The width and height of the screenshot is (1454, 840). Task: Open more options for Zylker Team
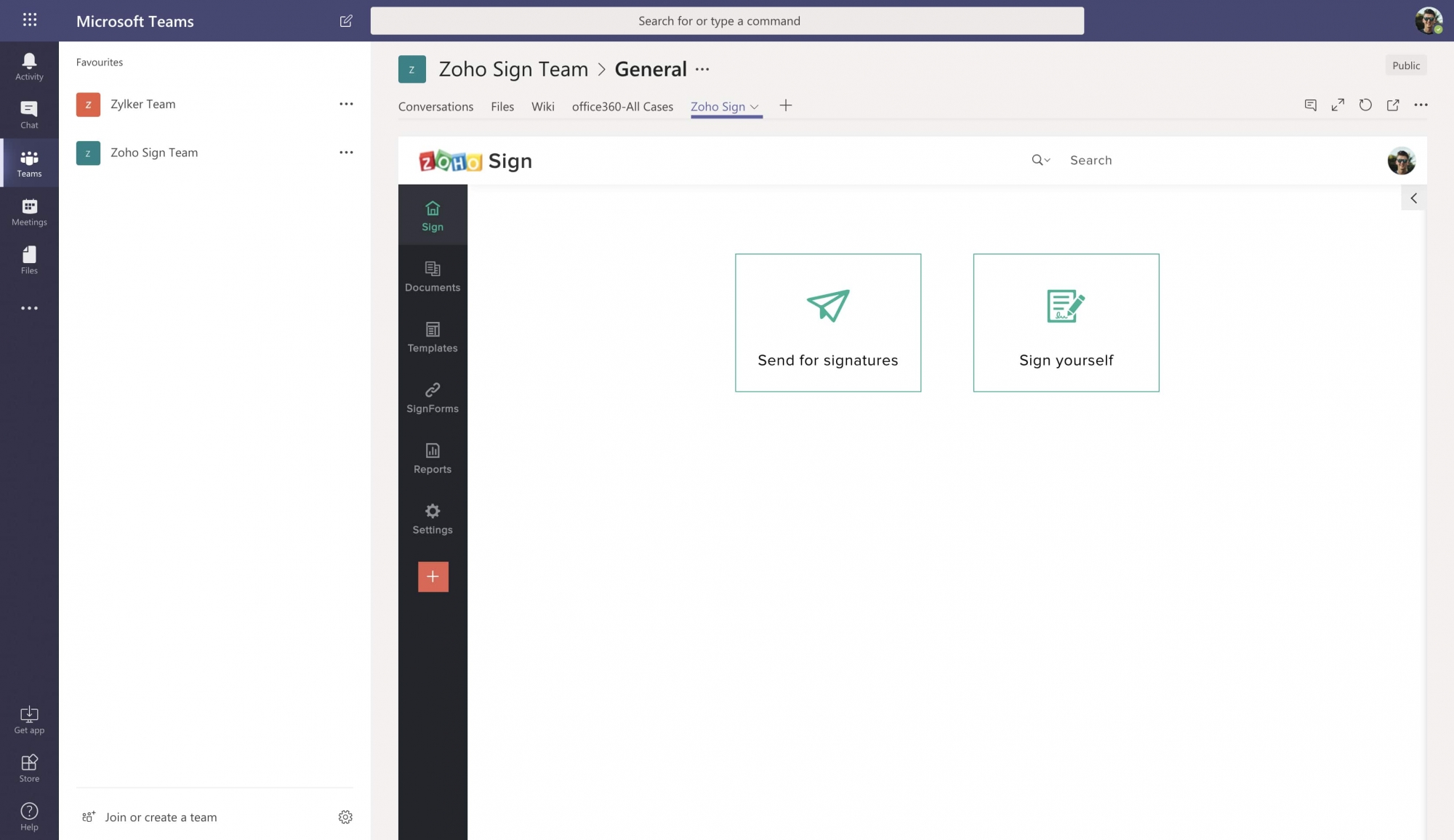(x=346, y=104)
